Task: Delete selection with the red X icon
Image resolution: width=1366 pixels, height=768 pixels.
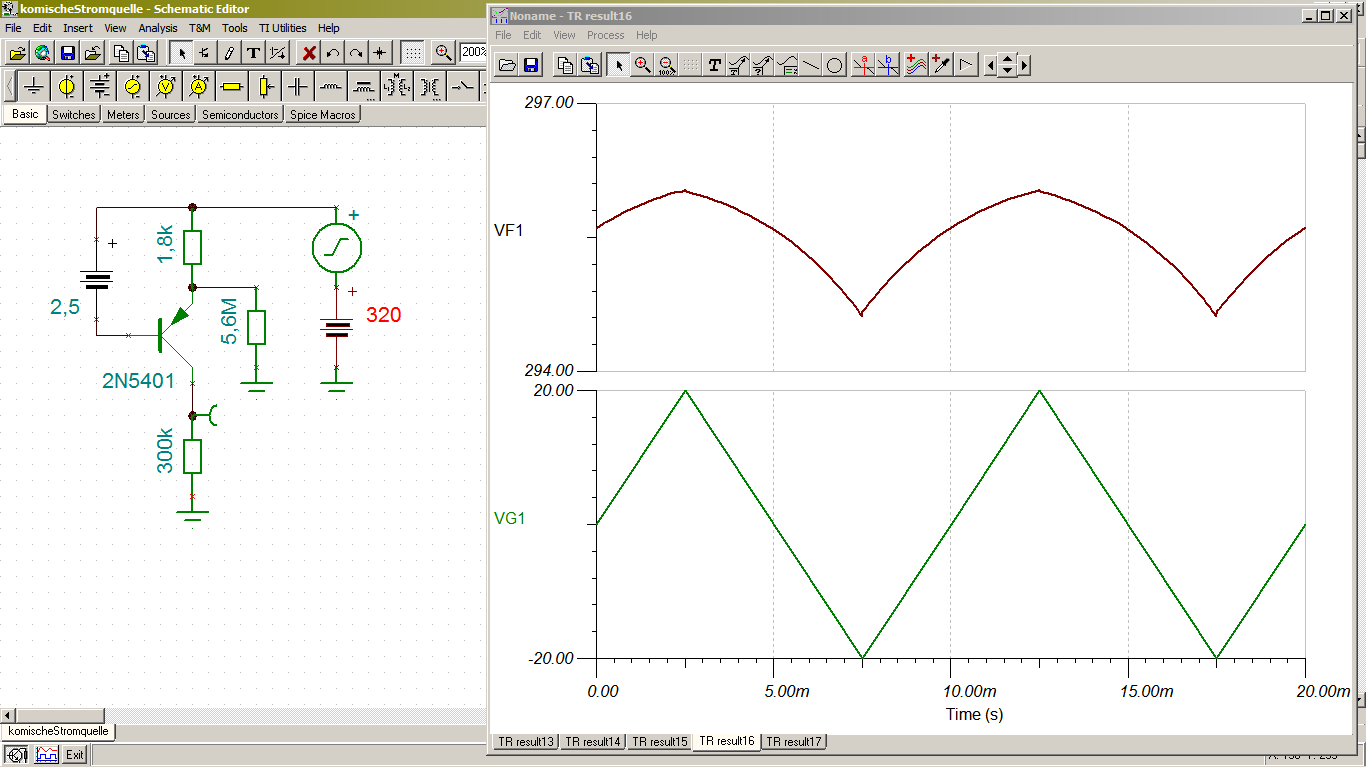Action: point(309,53)
